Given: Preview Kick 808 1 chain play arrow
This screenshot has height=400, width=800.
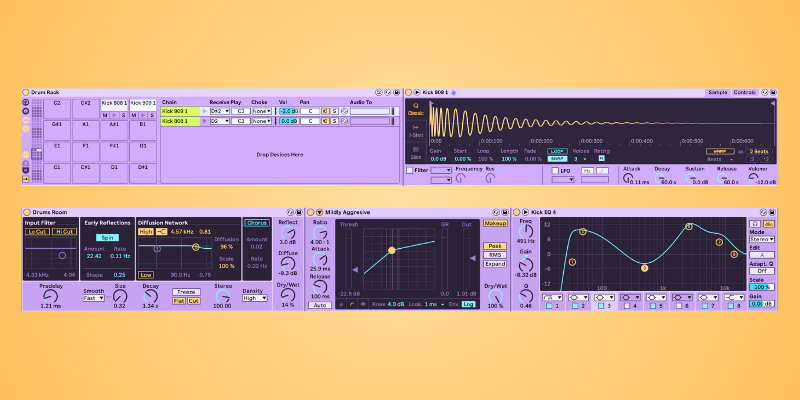Looking at the screenshot, I should pos(205,121).
